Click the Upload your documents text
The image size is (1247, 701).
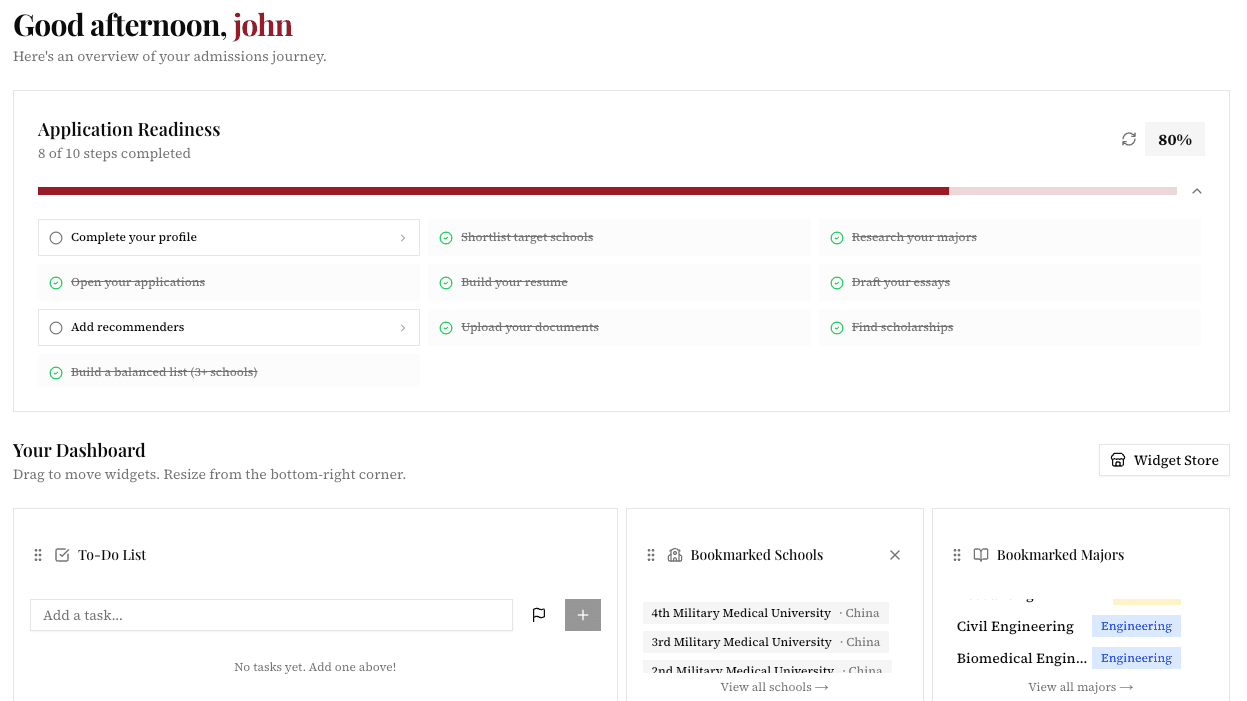pyautogui.click(x=530, y=328)
